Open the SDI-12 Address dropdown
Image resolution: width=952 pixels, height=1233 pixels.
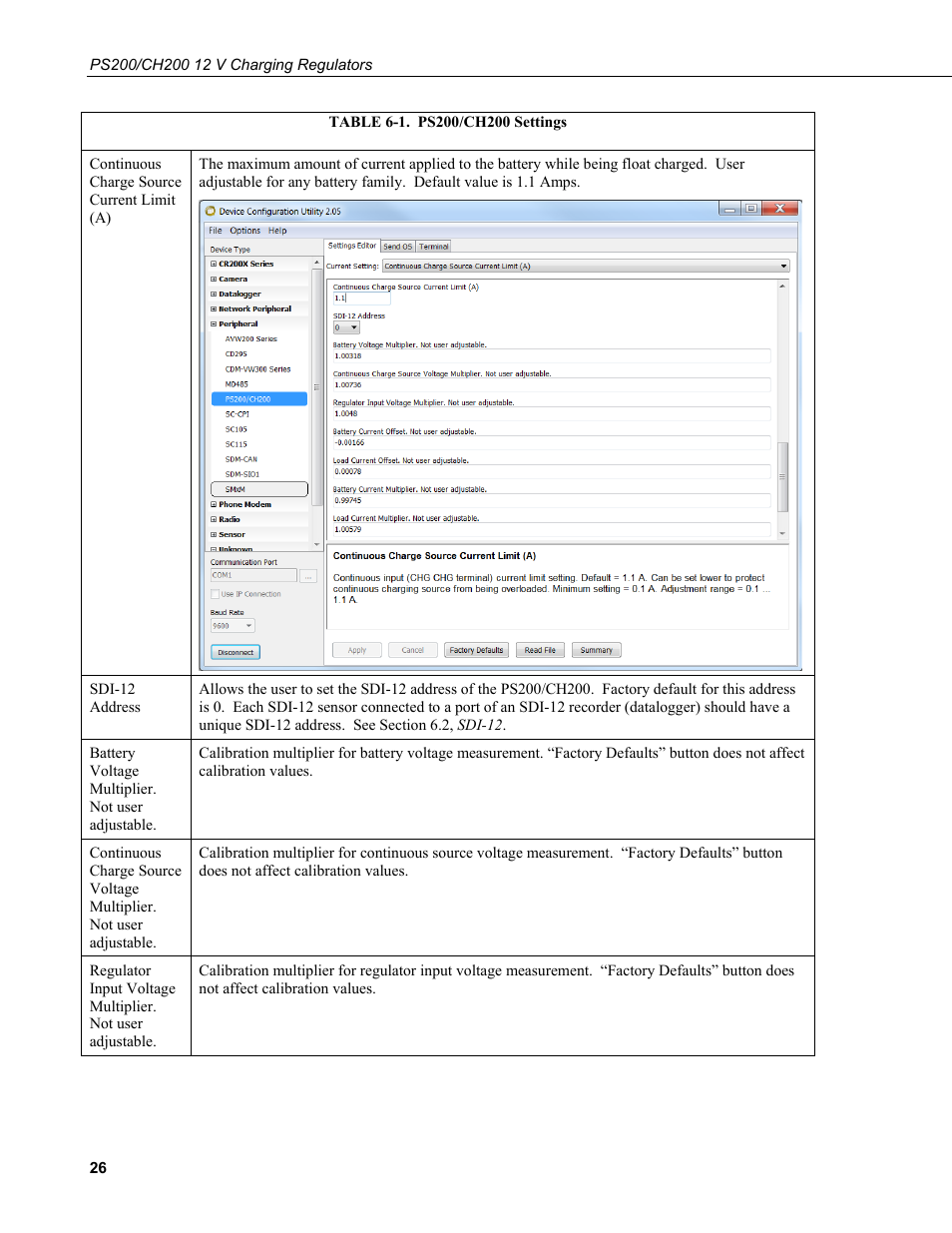coord(346,327)
